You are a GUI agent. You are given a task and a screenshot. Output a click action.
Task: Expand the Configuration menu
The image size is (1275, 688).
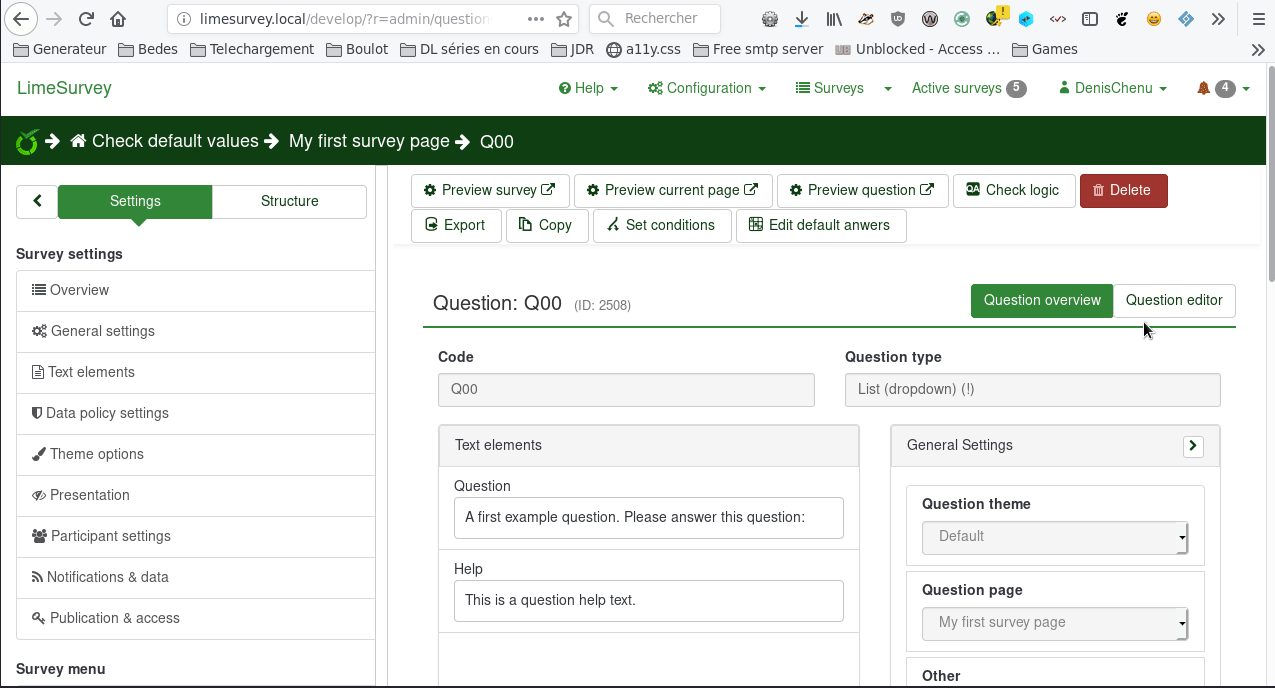pos(706,88)
